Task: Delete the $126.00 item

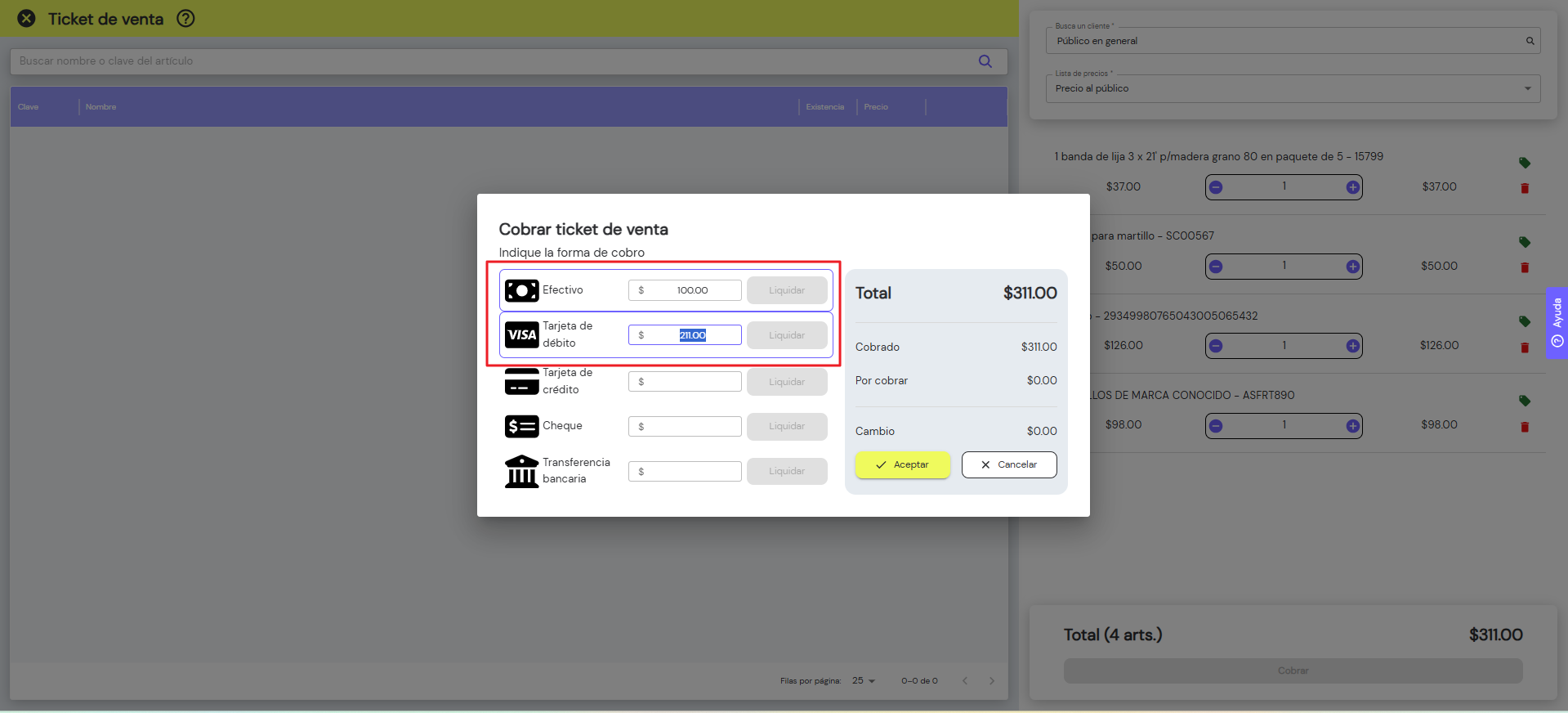Action: click(1525, 348)
